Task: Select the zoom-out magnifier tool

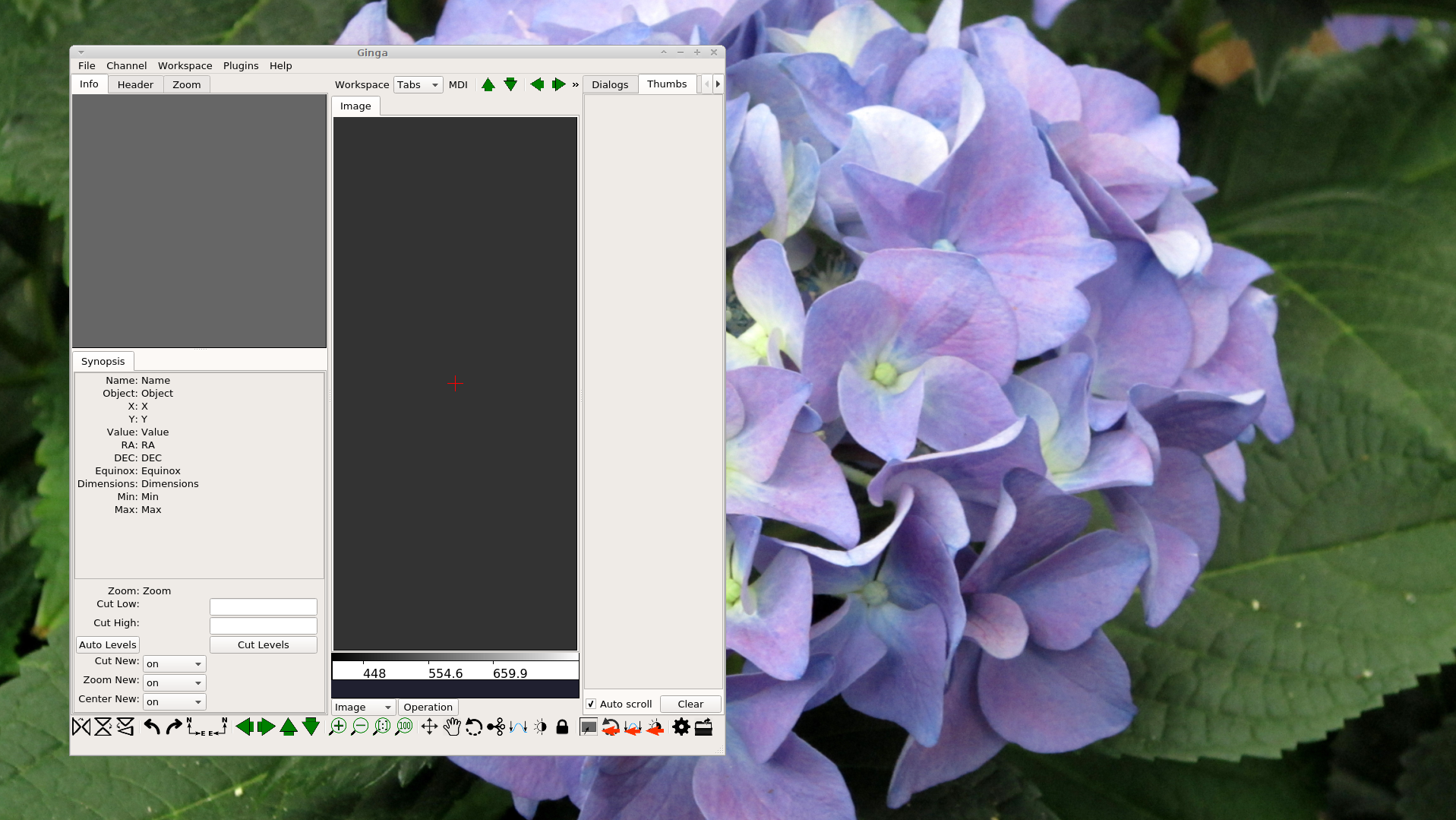Action: (x=360, y=727)
